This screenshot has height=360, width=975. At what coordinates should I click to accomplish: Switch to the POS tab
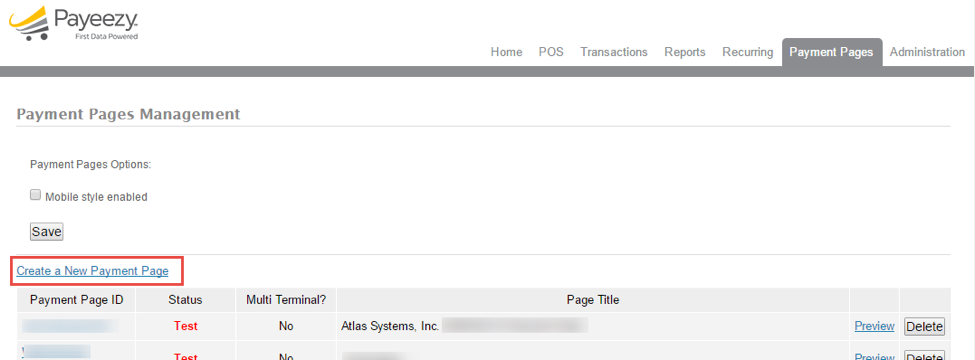(x=551, y=52)
